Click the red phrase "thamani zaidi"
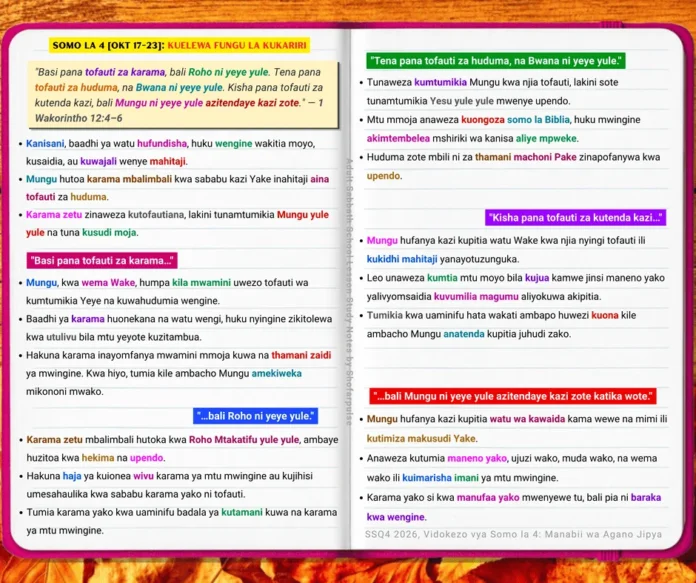 (301, 355)
